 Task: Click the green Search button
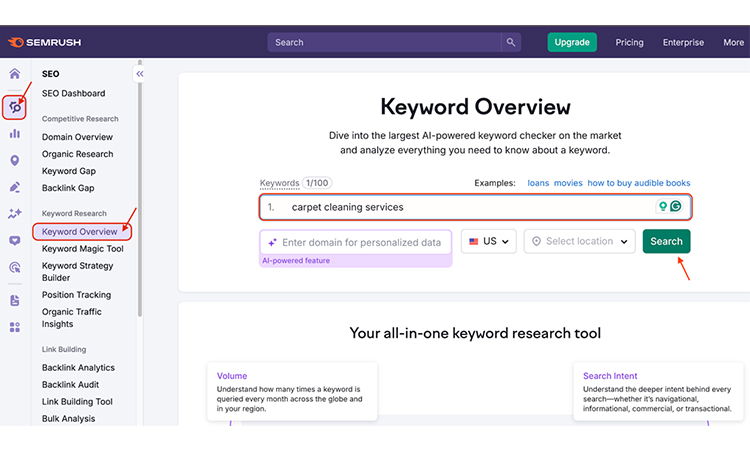pos(666,241)
